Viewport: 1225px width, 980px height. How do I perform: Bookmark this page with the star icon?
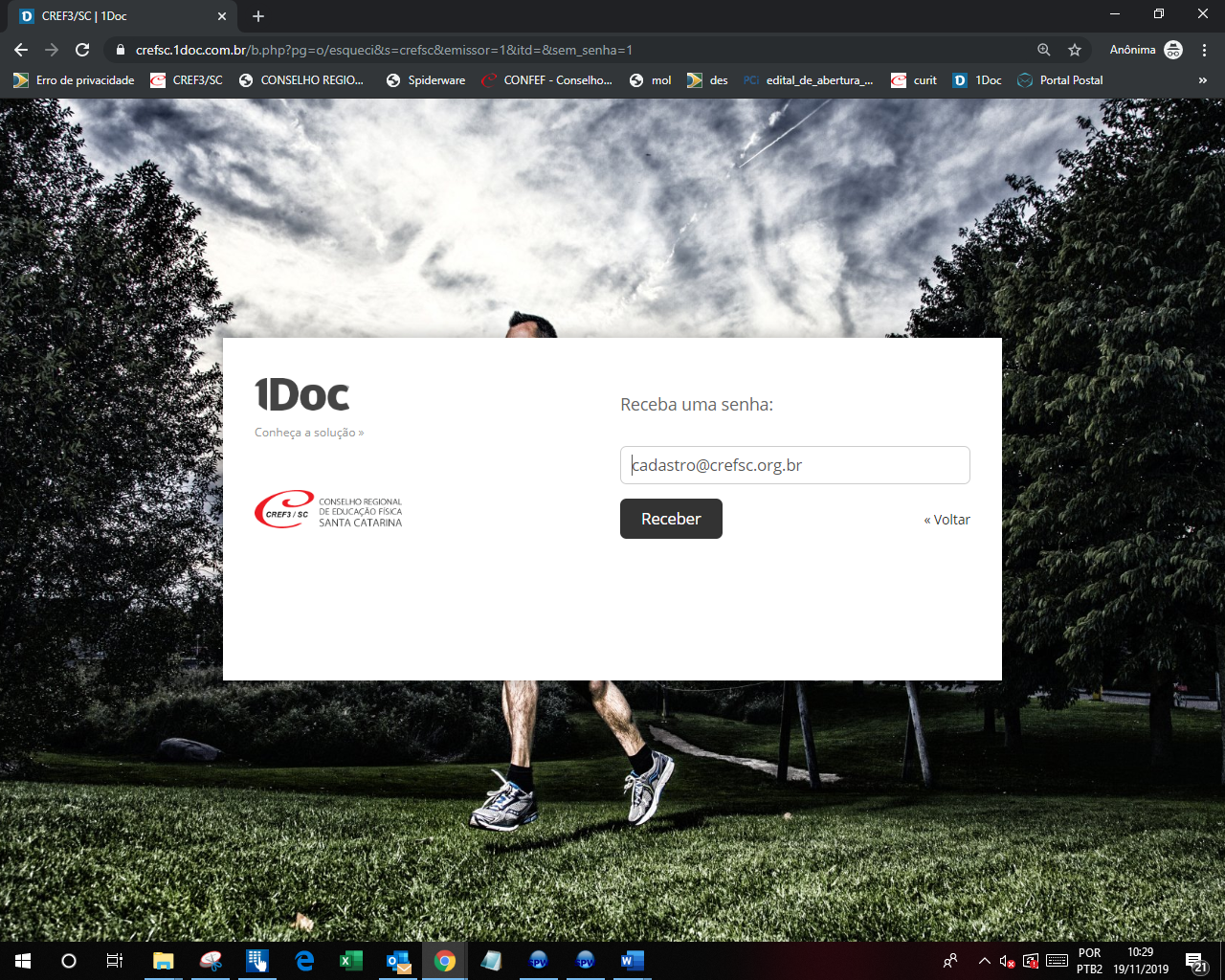(1075, 50)
